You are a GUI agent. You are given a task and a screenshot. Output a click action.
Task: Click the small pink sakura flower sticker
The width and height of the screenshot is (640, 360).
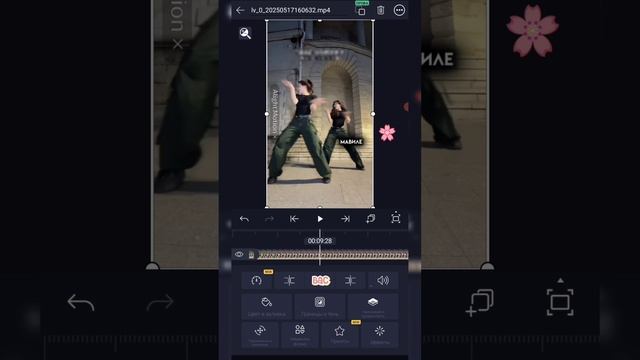(387, 133)
